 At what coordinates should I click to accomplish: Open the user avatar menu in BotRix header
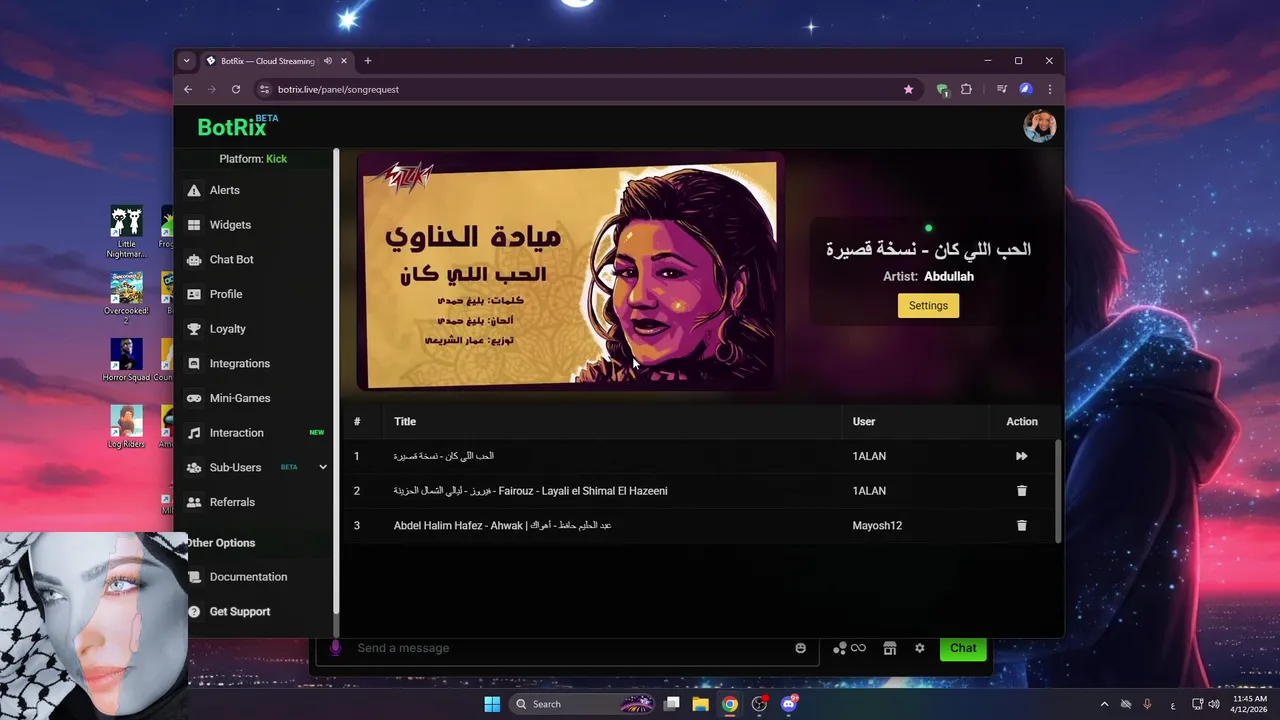1039,126
